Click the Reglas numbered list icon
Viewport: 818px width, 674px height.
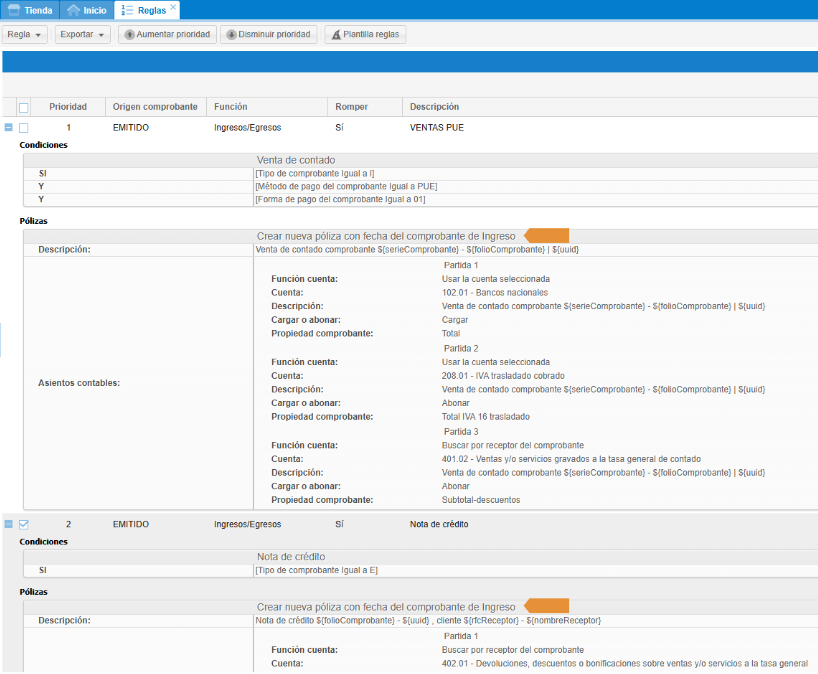(127, 10)
